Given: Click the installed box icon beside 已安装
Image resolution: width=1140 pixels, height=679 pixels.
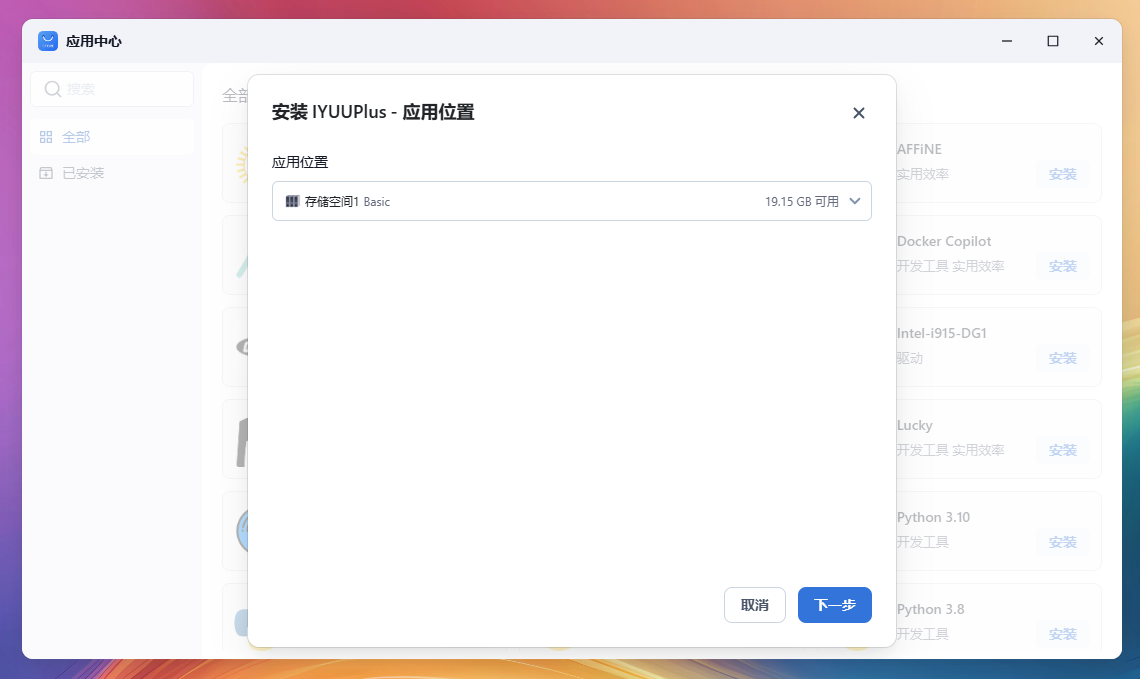Looking at the screenshot, I should point(46,173).
